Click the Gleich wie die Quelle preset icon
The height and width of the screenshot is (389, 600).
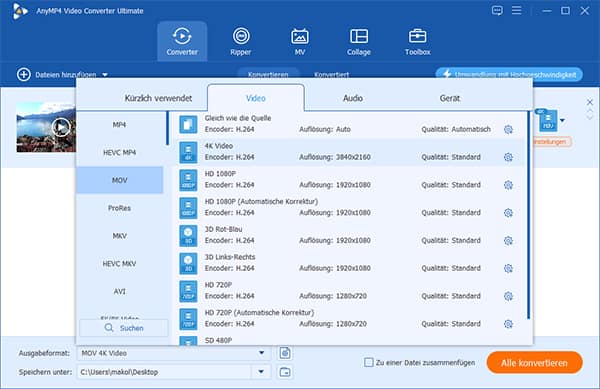pyautogui.click(x=188, y=124)
